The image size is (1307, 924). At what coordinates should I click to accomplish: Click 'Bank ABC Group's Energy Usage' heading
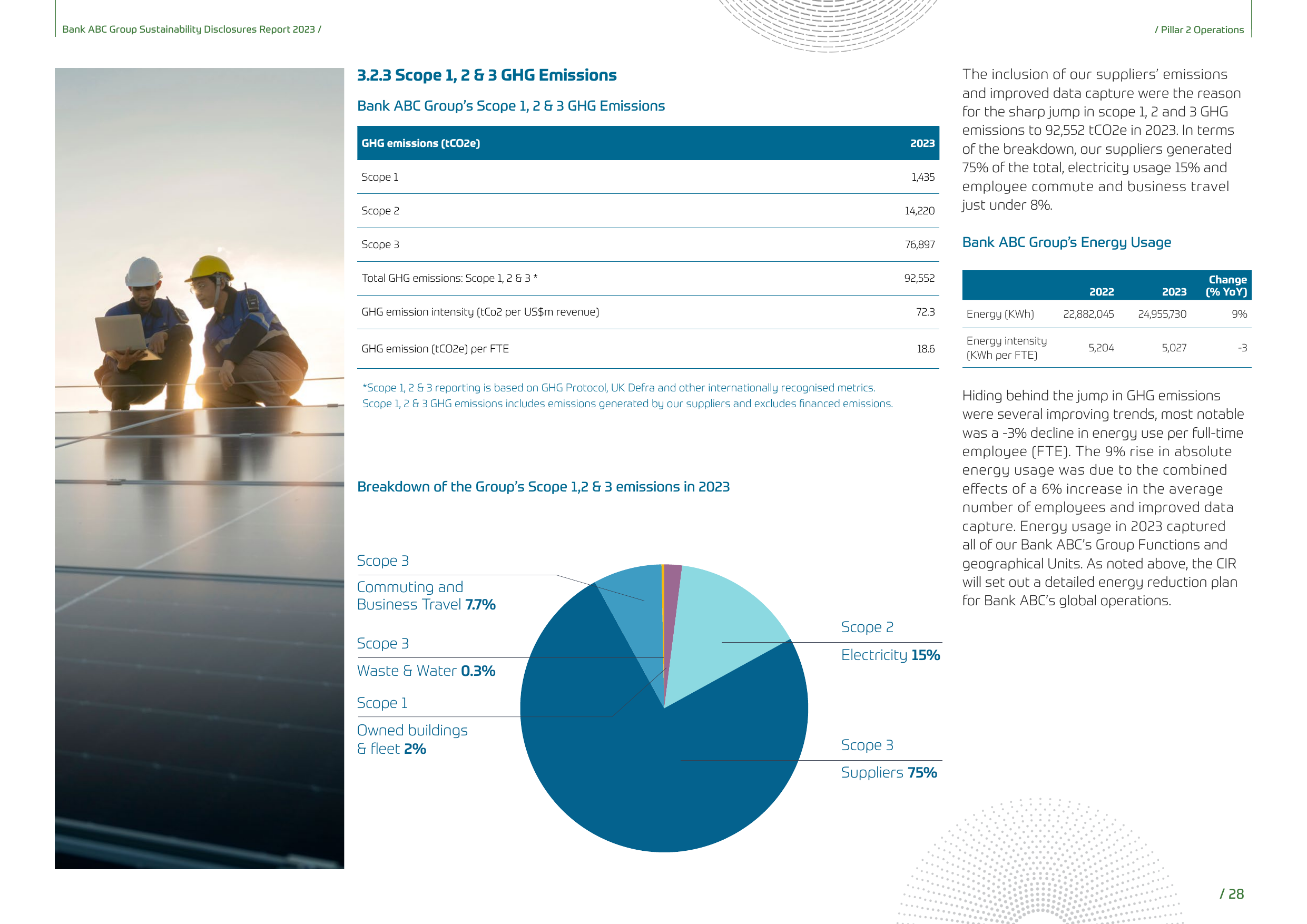pyautogui.click(x=1066, y=242)
